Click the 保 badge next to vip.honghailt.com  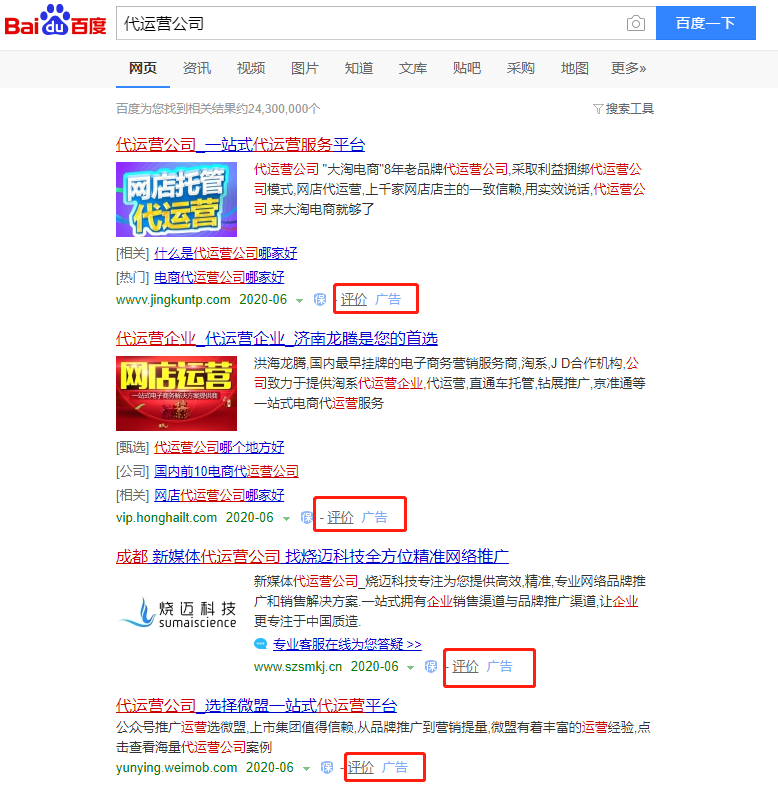[x=306, y=518]
